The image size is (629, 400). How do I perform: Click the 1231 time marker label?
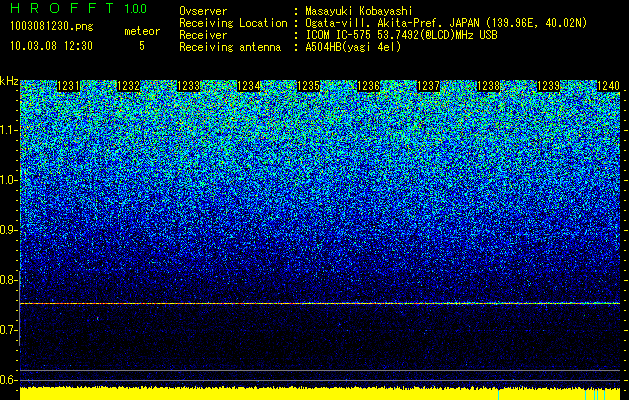pyautogui.click(x=69, y=86)
